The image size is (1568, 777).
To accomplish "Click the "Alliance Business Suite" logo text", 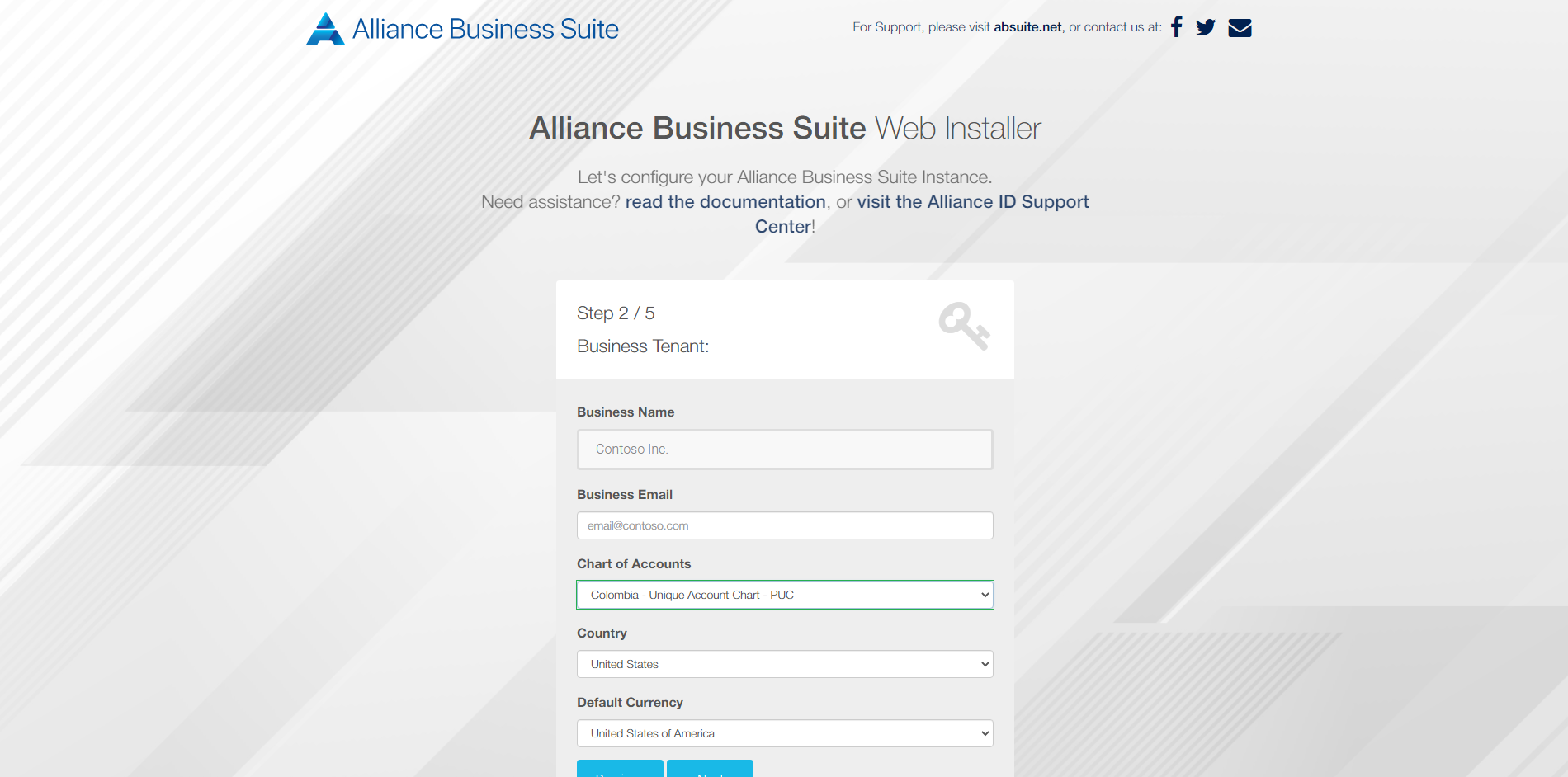I will pyautogui.click(x=485, y=28).
